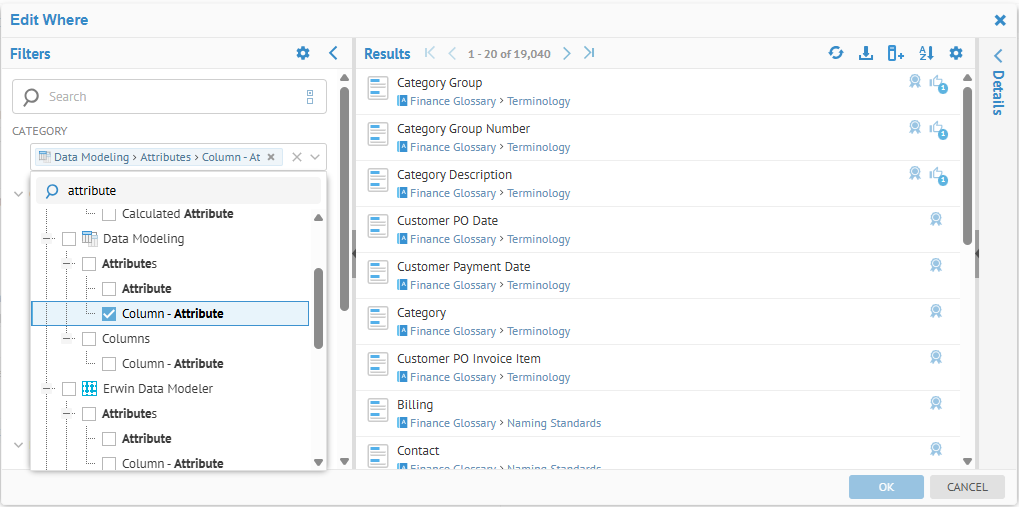Collapse the Filters panel

[334, 53]
